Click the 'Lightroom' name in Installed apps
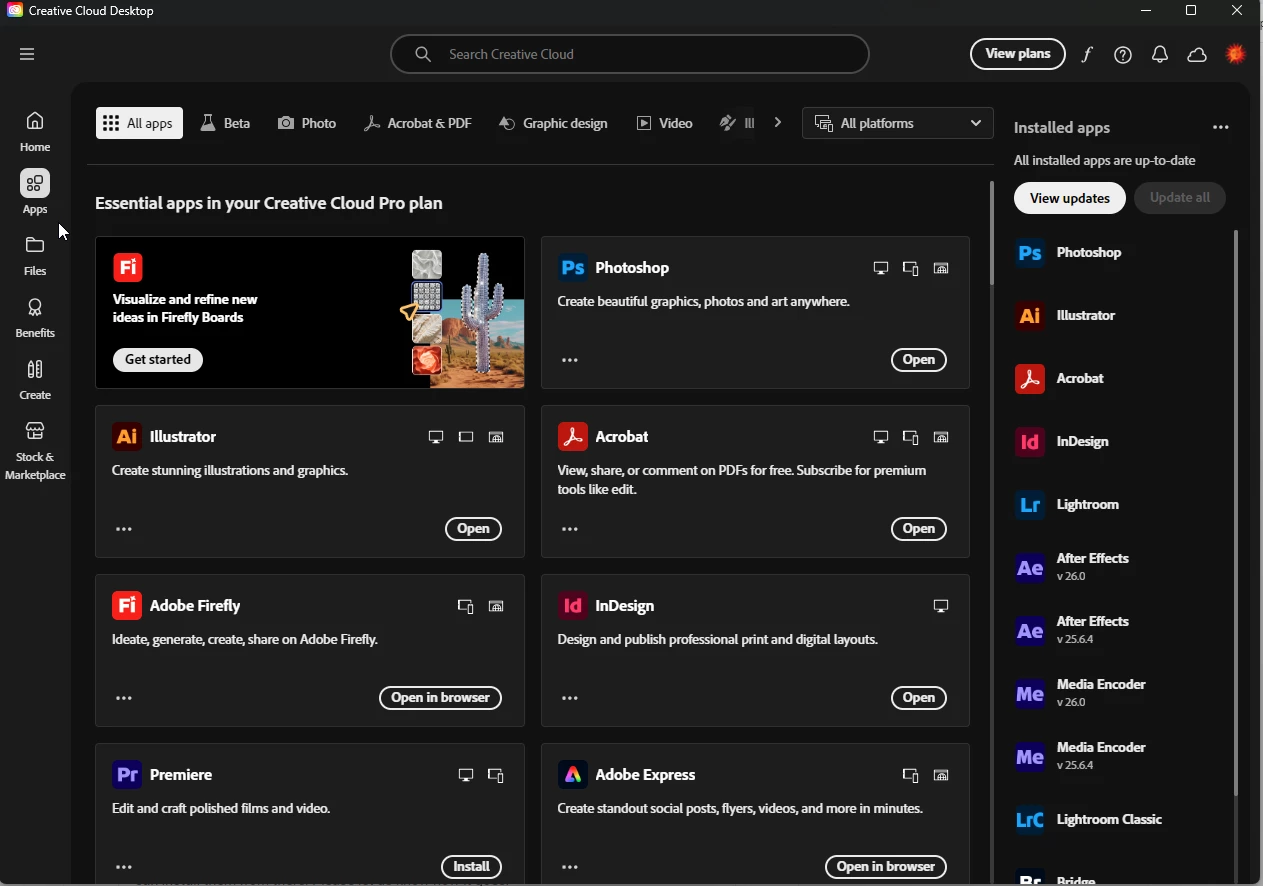 [x=1088, y=504]
